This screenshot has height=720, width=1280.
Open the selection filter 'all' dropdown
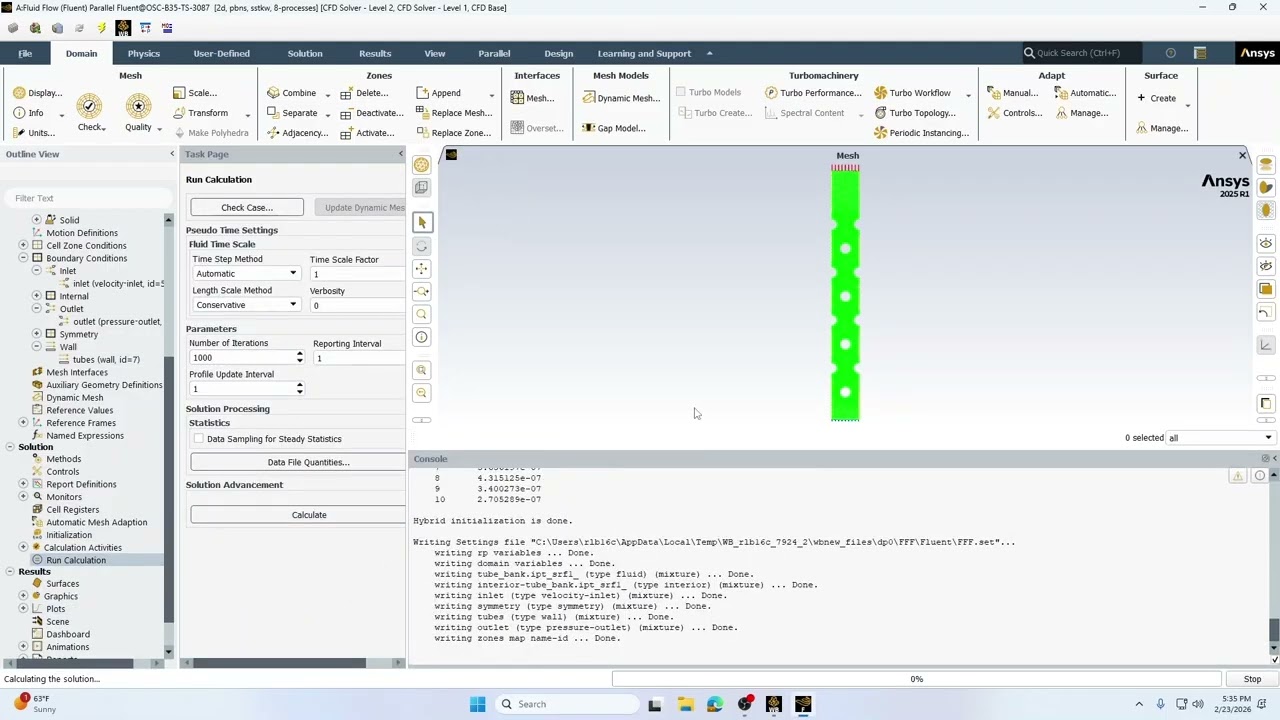tap(1220, 438)
